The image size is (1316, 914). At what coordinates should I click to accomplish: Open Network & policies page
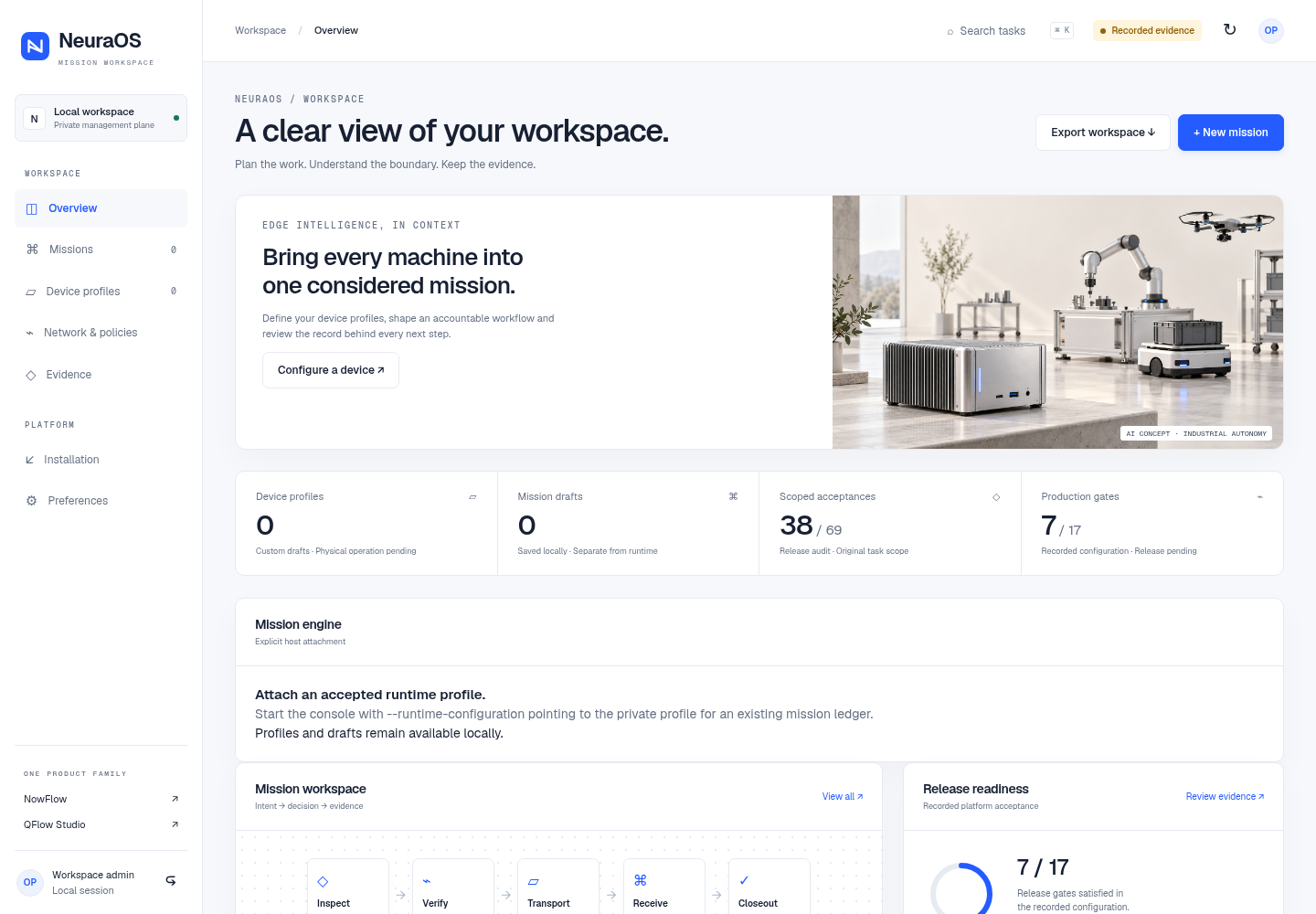101,333
